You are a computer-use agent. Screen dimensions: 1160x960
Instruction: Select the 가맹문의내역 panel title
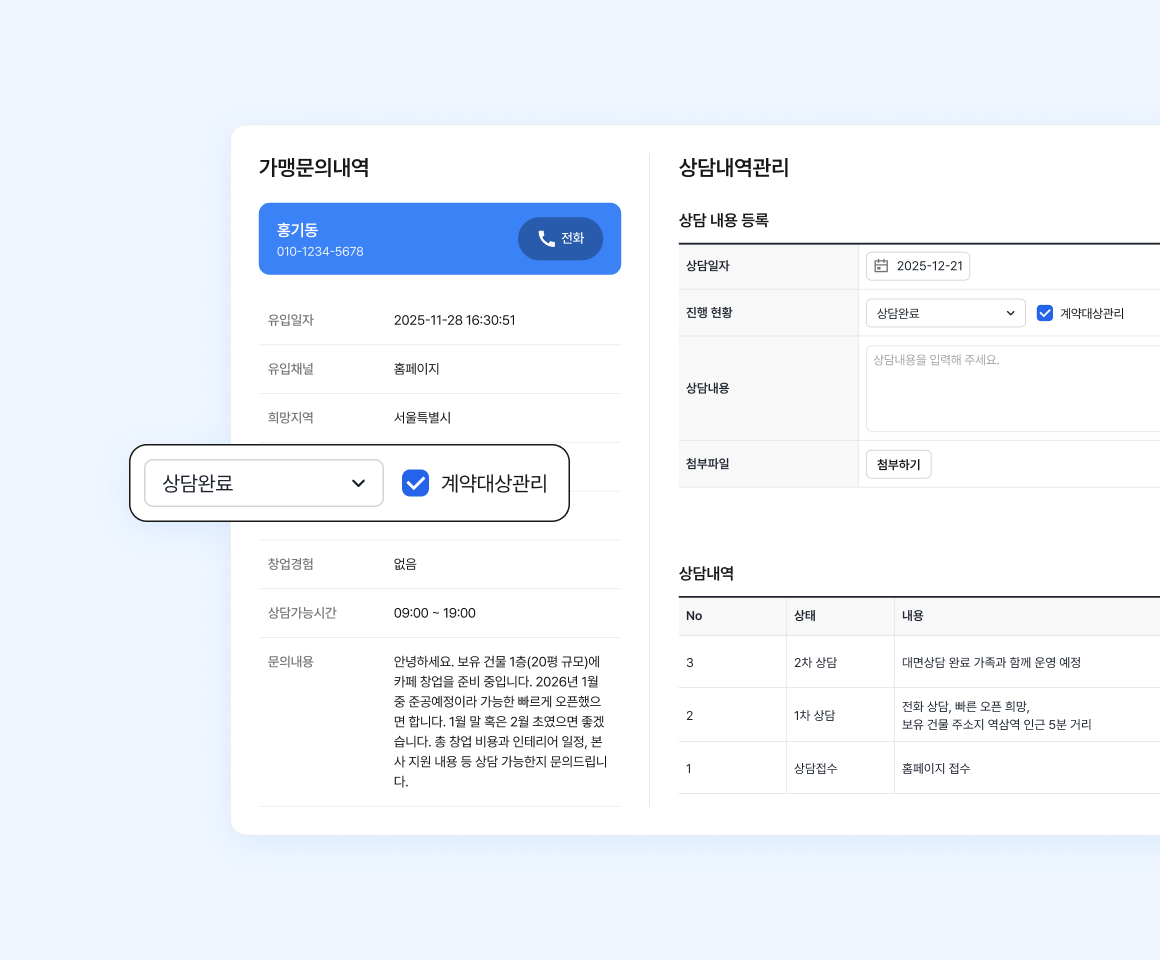(313, 168)
